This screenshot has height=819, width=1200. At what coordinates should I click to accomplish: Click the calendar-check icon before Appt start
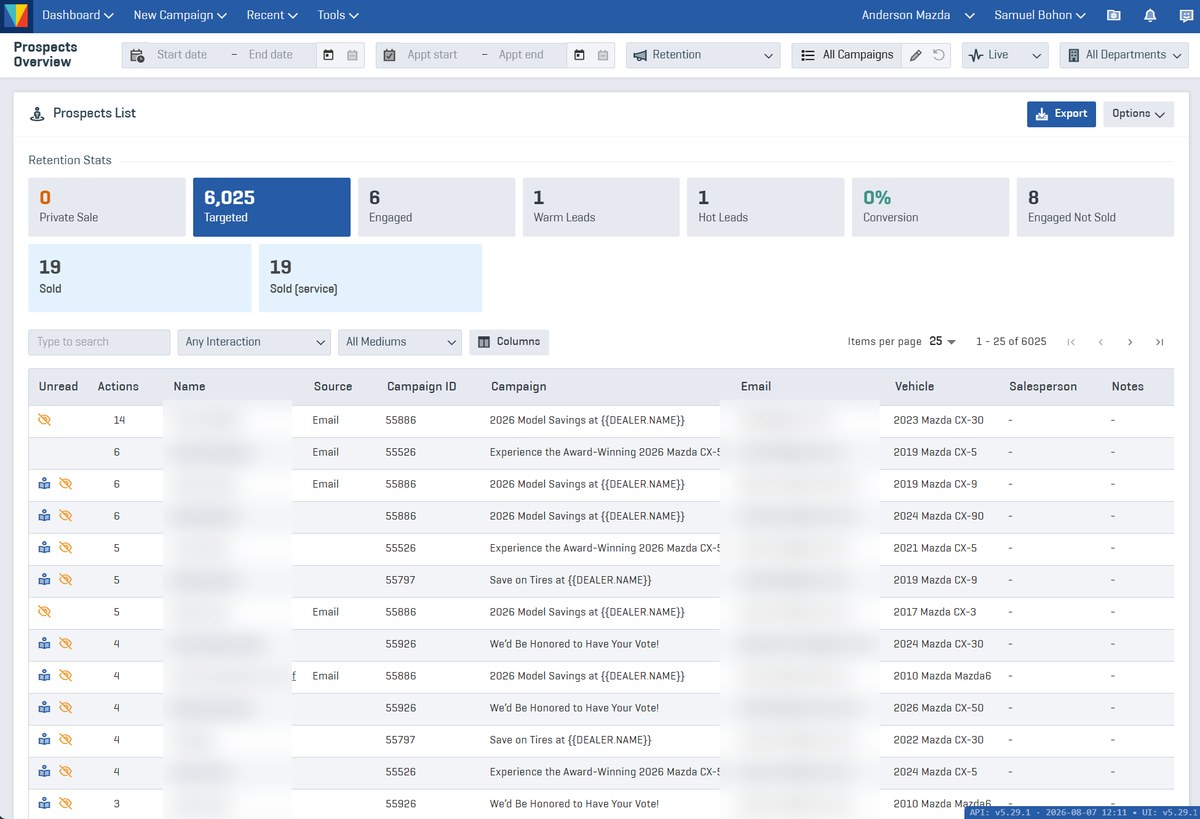(x=390, y=55)
